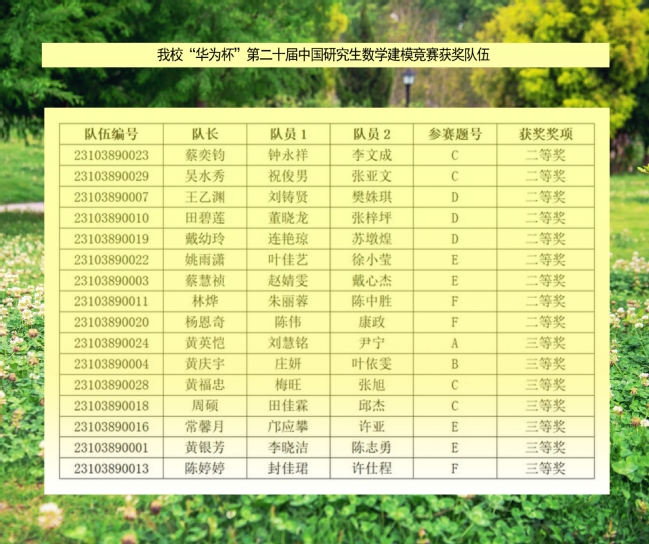Click team leader 周硕 cell
The height and width of the screenshot is (544, 649).
click(x=205, y=405)
